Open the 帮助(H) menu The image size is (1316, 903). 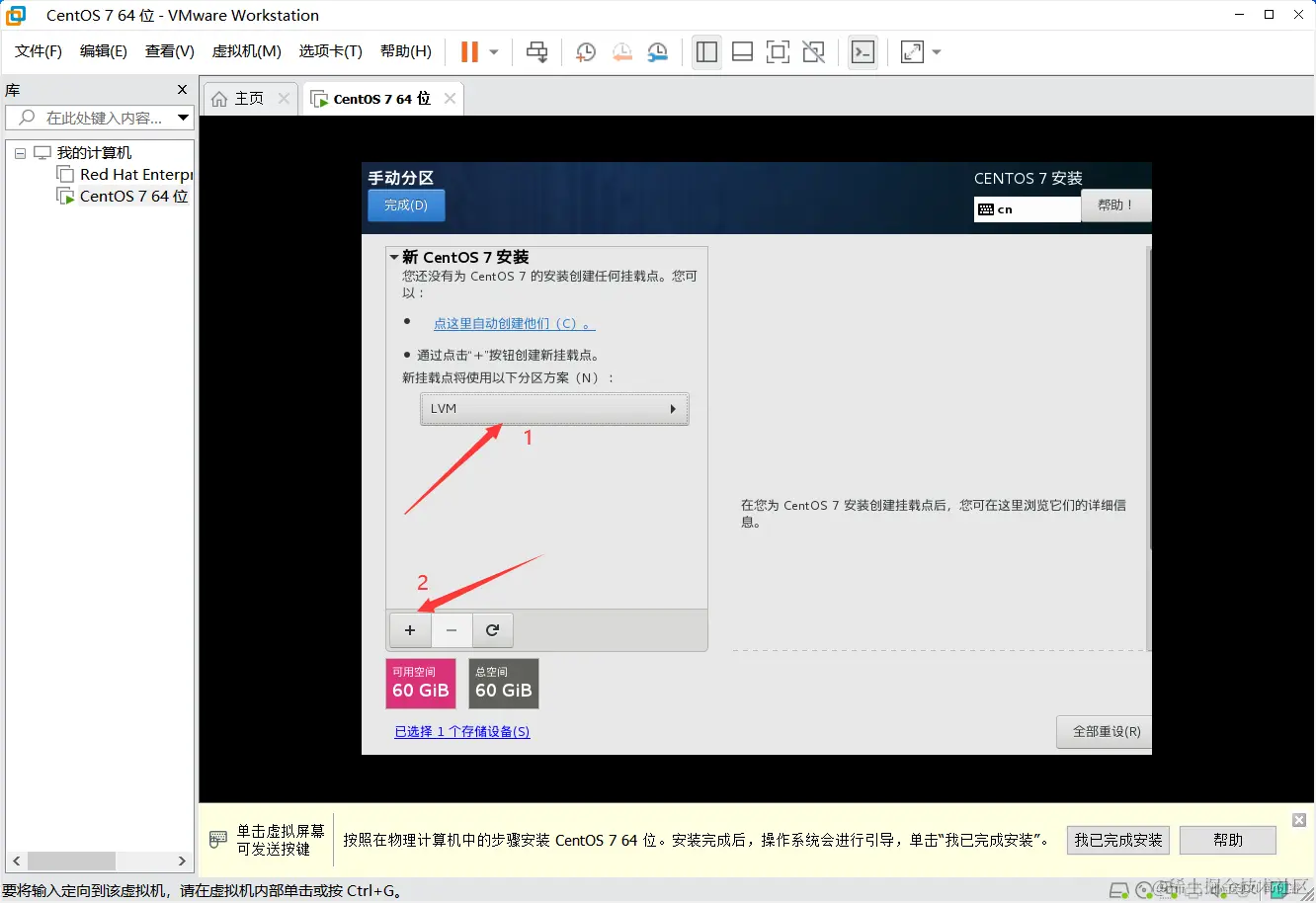point(406,51)
